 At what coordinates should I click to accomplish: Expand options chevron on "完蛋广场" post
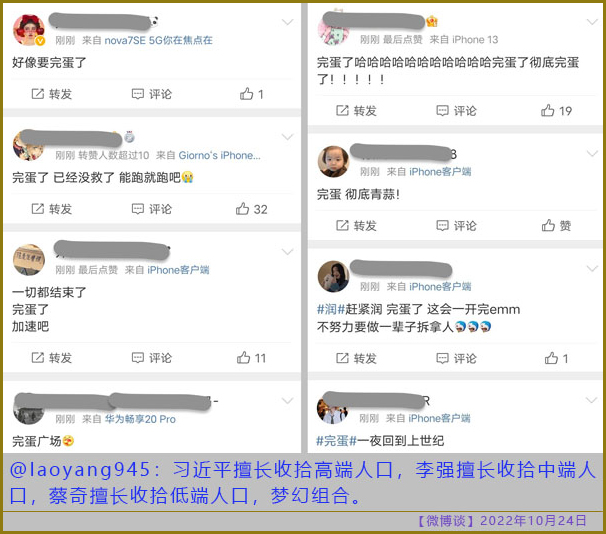(x=287, y=401)
